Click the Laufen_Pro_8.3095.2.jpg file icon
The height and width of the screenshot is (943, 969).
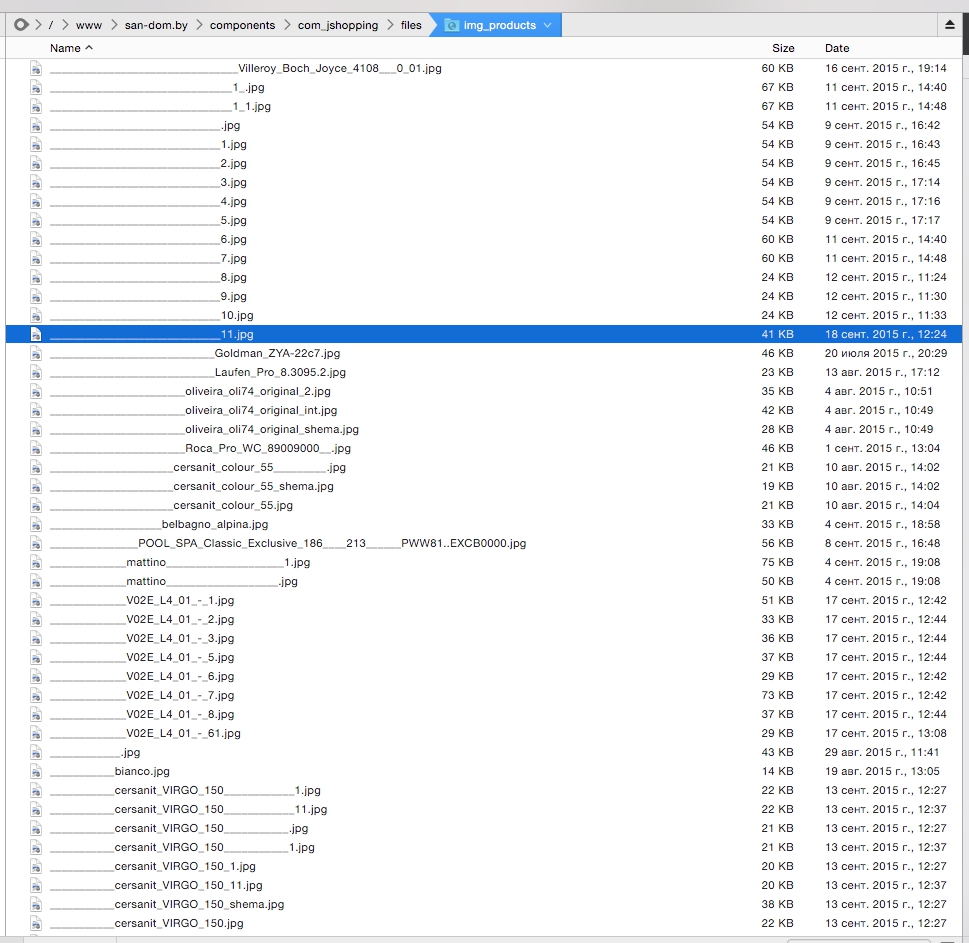coord(36,373)
